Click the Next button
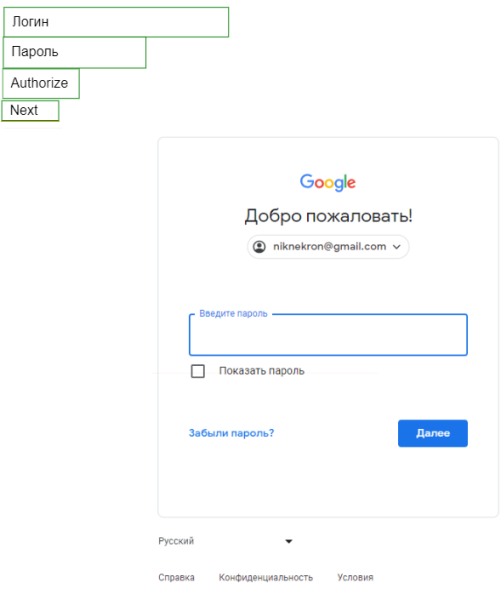The height and width of the screenshot is (600, 501). (30, 111)
